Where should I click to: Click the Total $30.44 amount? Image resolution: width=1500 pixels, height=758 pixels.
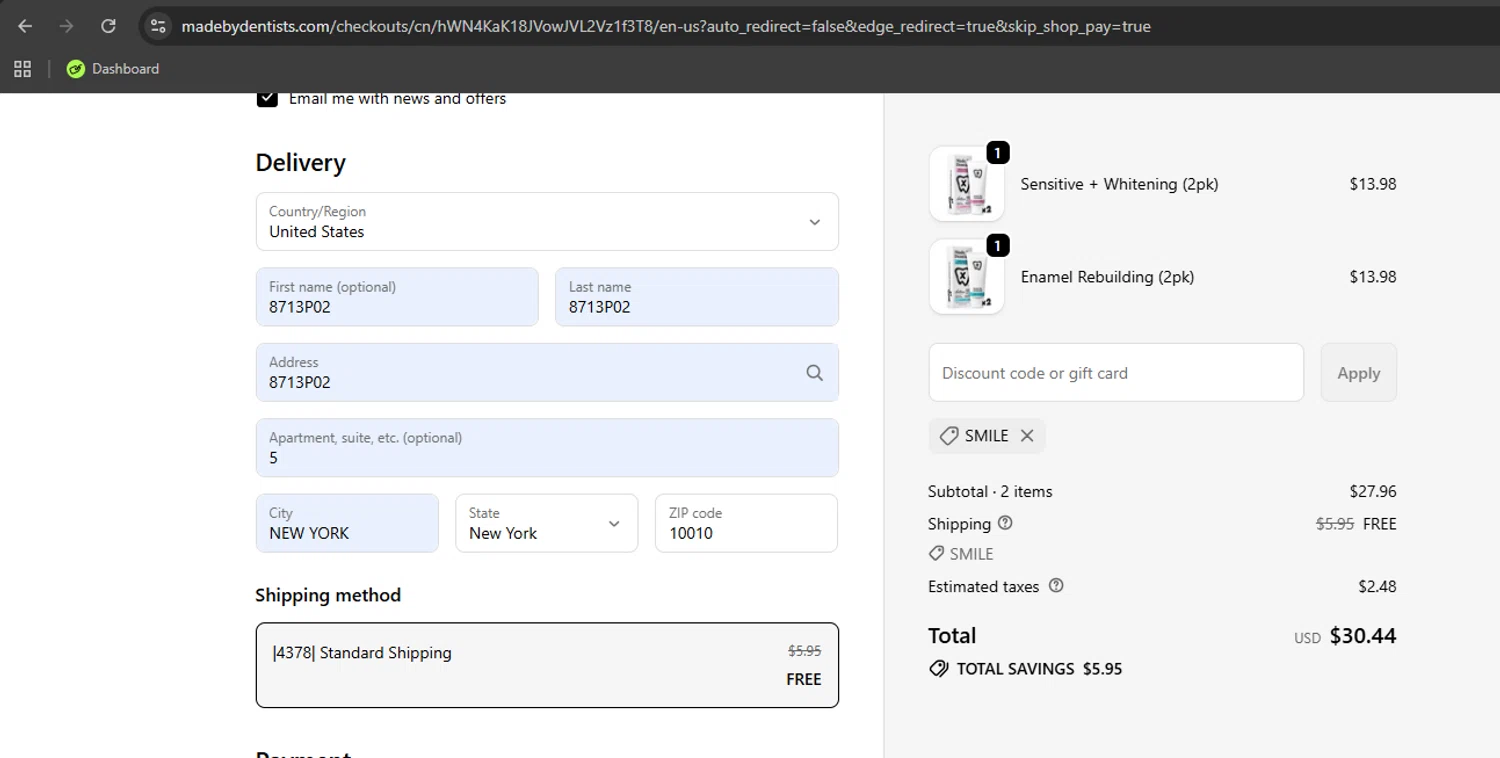(1363, 636)
